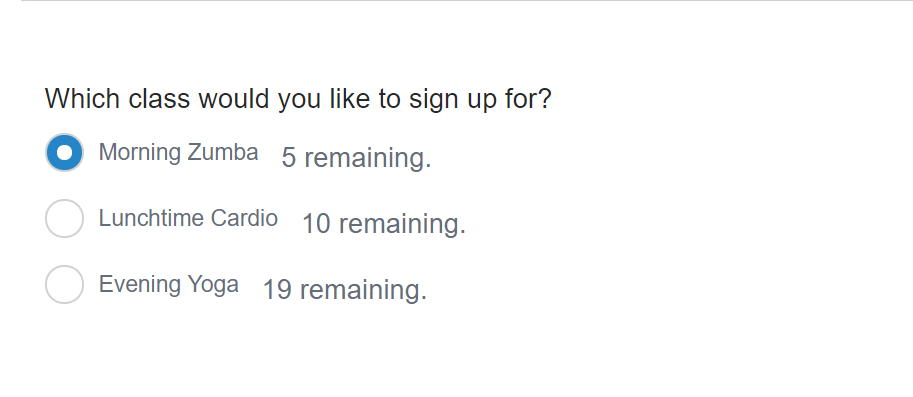
Task: Click the word 'Cardio' in the second option
Action: pos(244,218)
